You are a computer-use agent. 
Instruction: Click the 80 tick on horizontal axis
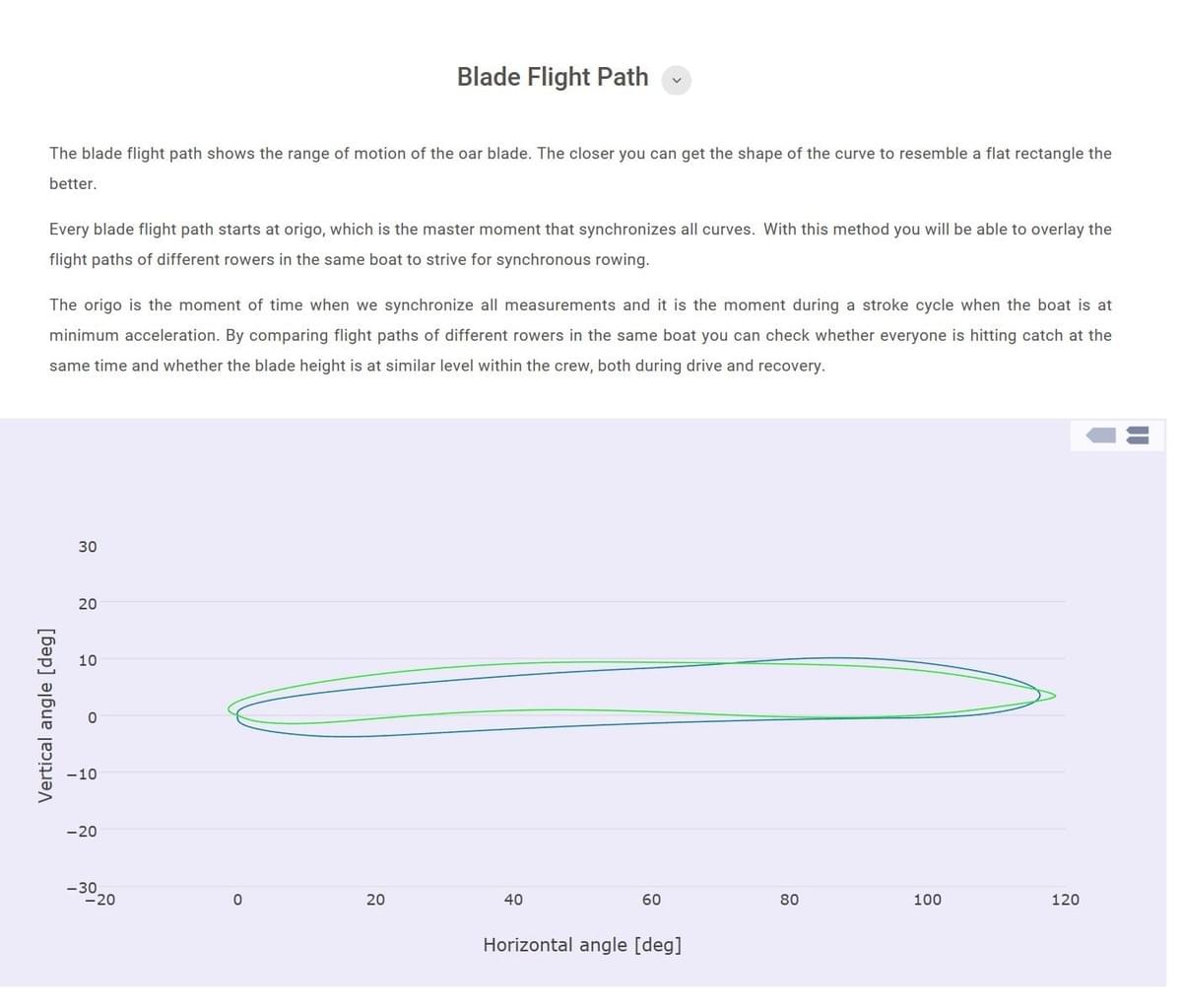tap(789, 900)
